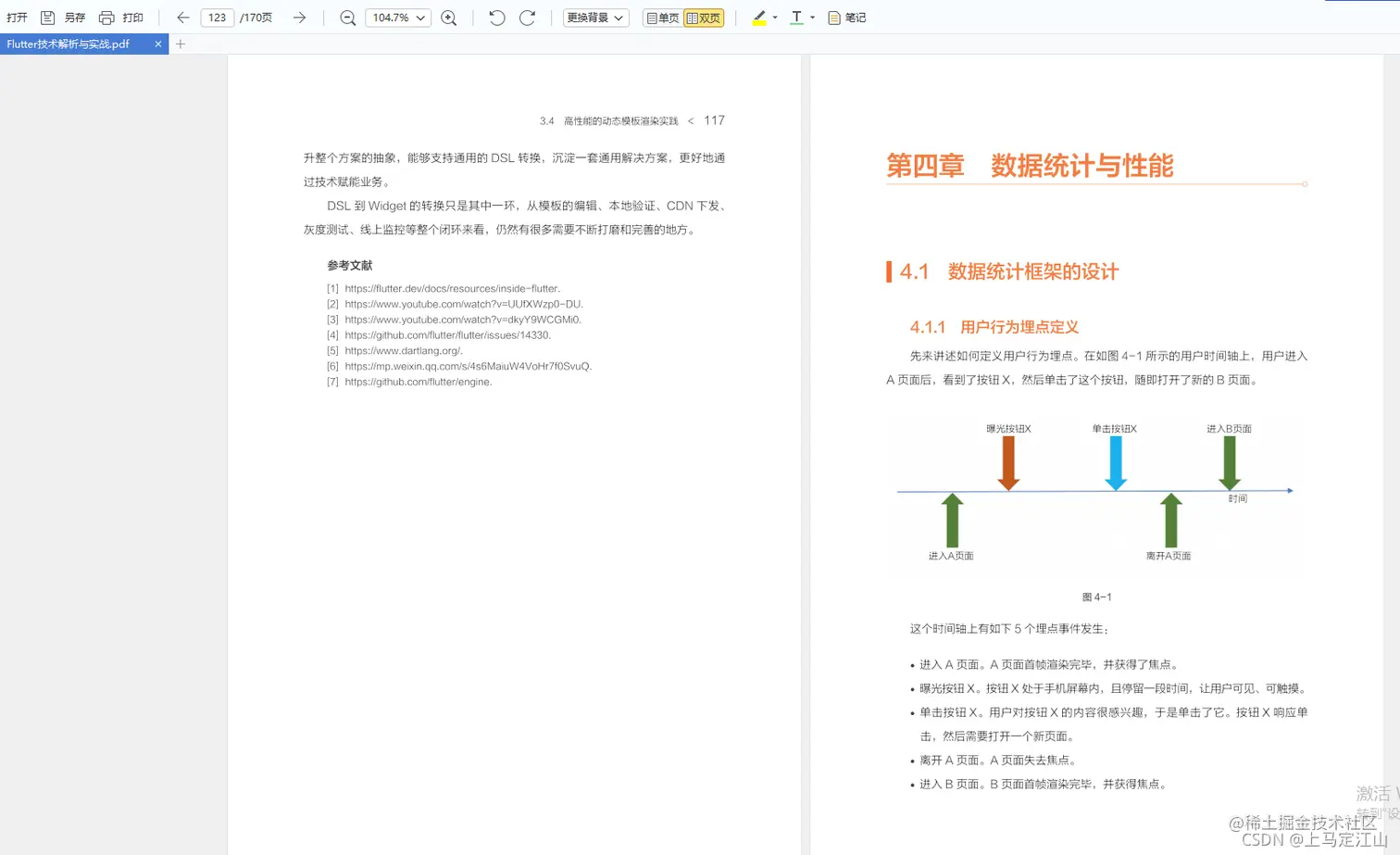Click the yellow highlighter pen icon
This screenshot has width=1400, height=855.
coord(759,18)
